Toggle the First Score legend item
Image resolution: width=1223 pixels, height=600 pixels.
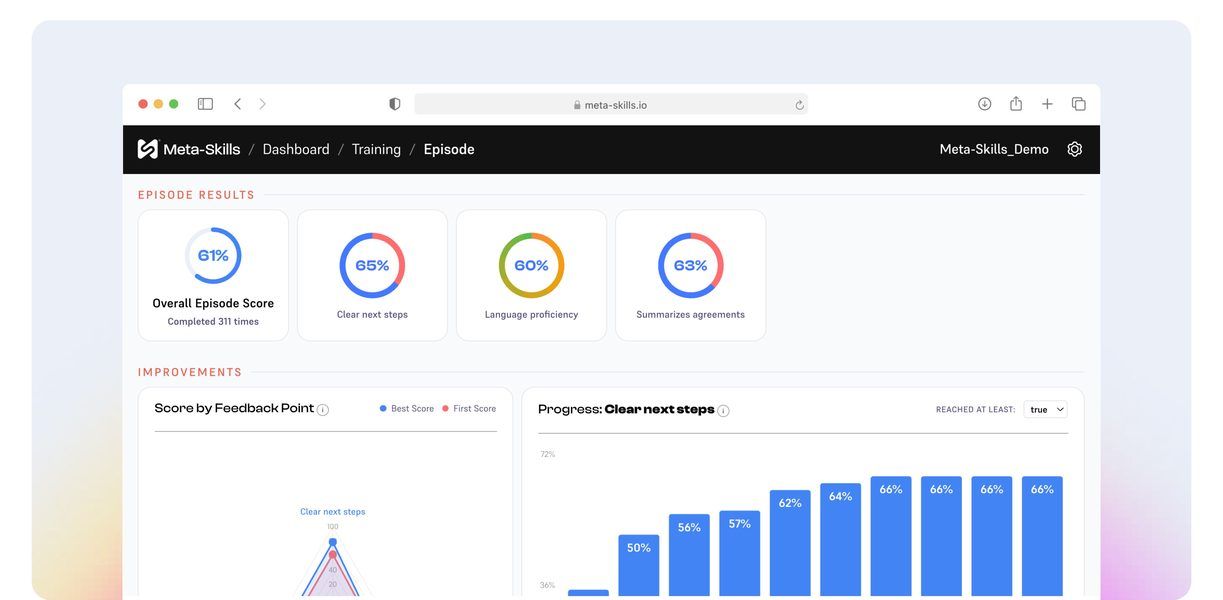(469, 409)
